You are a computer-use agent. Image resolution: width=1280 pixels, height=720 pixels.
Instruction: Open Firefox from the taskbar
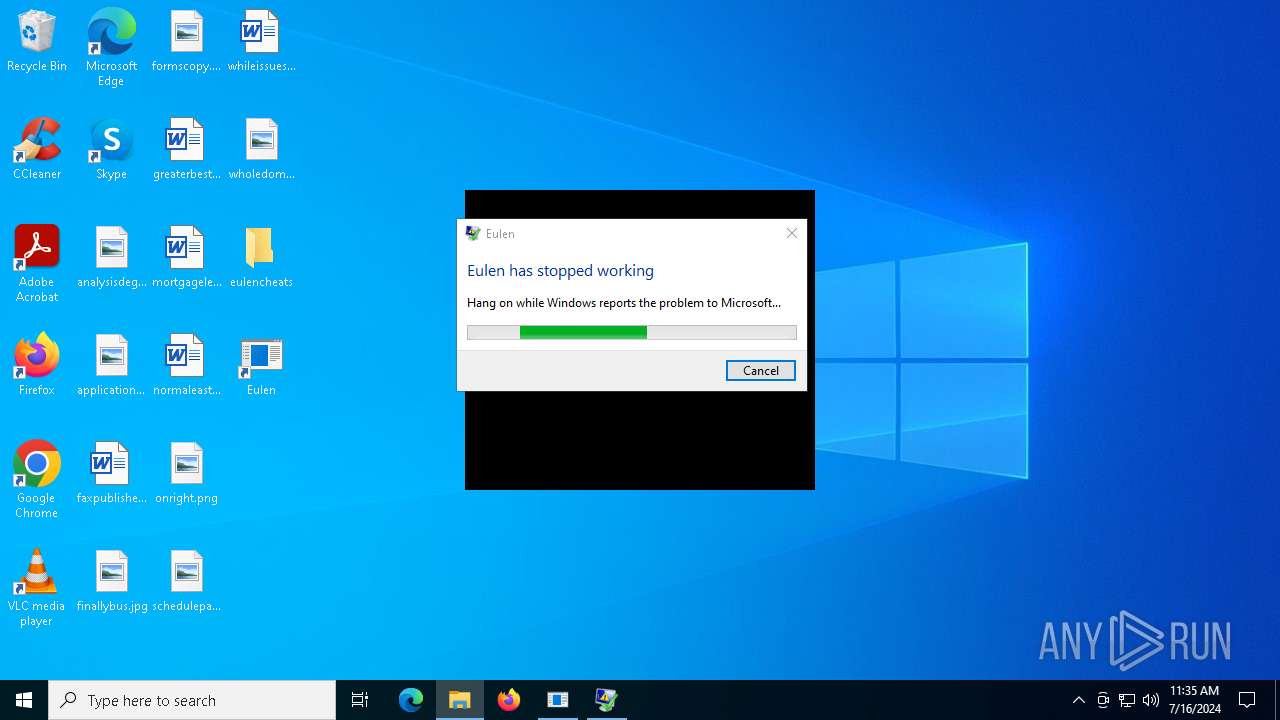click(509, 700)
